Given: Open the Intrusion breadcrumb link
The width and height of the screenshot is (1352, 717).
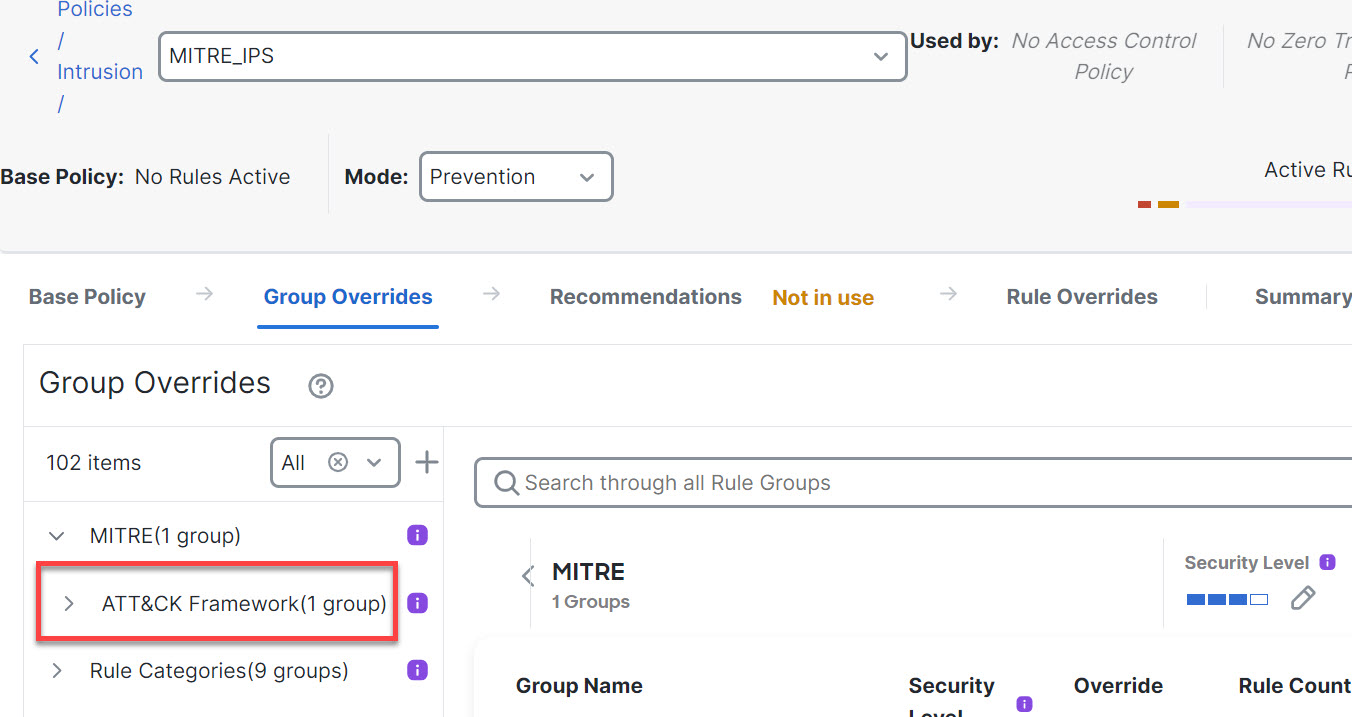Looking at the screenshot, I should (100, 72).
